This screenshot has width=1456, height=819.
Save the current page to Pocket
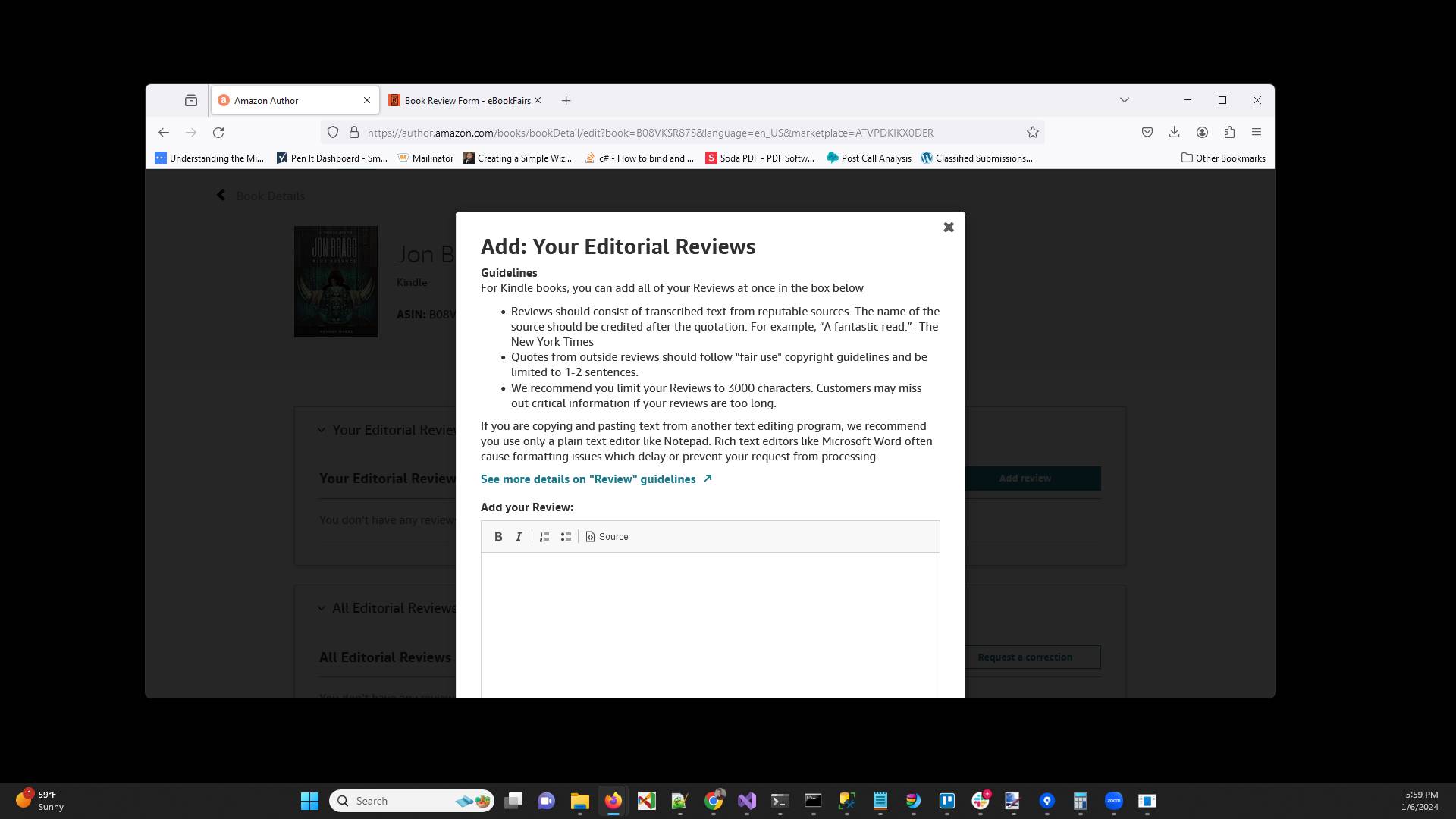(1147, 132)
